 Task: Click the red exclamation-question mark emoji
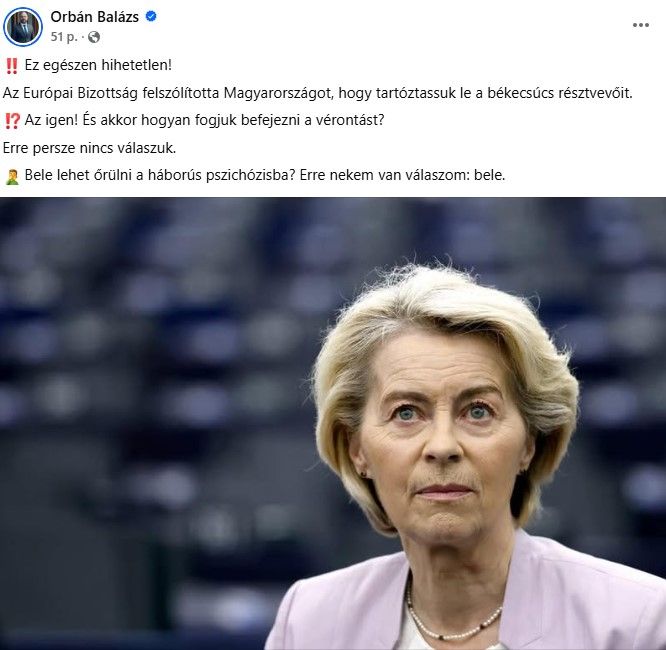coord(12,121)
